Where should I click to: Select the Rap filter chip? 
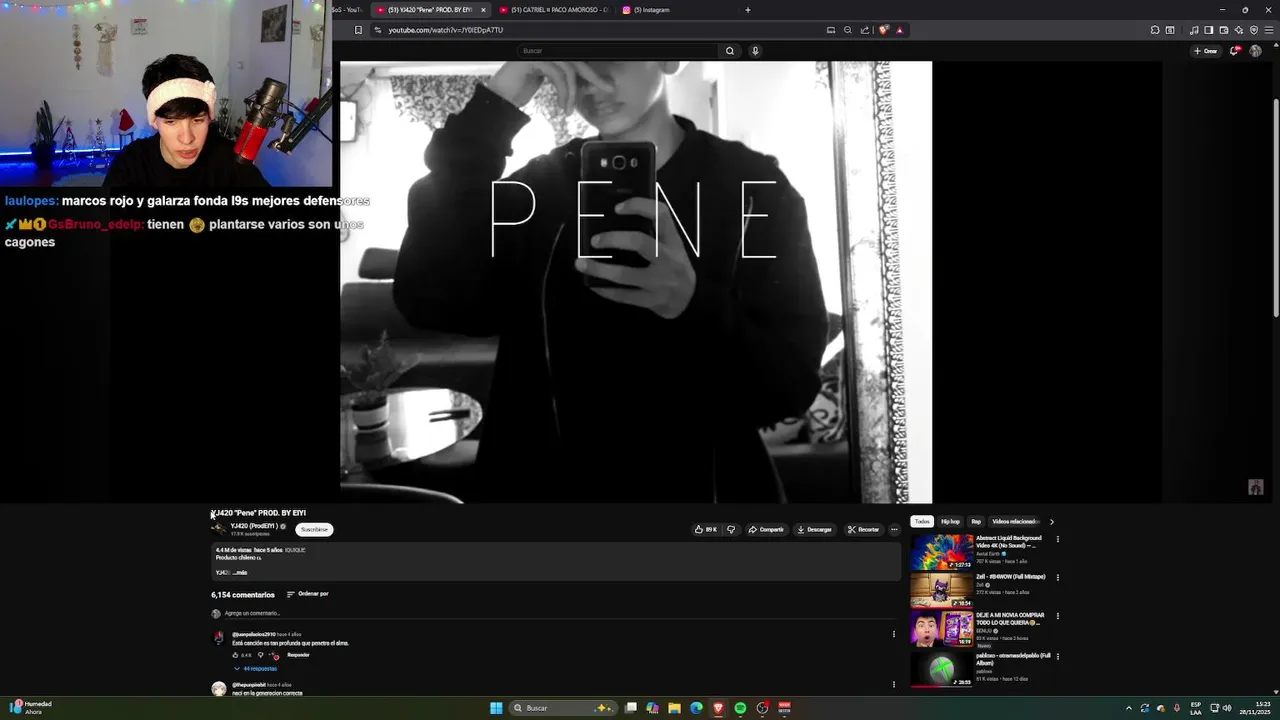tap(976, 521)
